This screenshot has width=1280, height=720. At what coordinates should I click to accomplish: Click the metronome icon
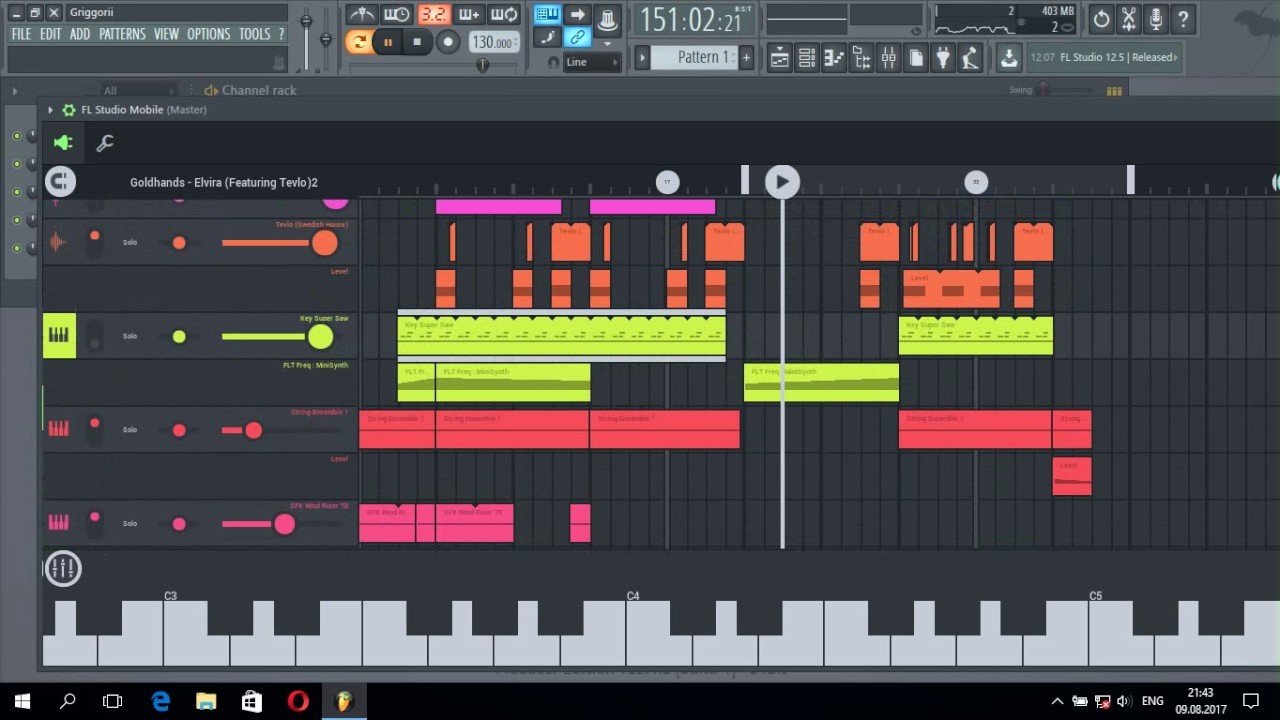point(361,14)
